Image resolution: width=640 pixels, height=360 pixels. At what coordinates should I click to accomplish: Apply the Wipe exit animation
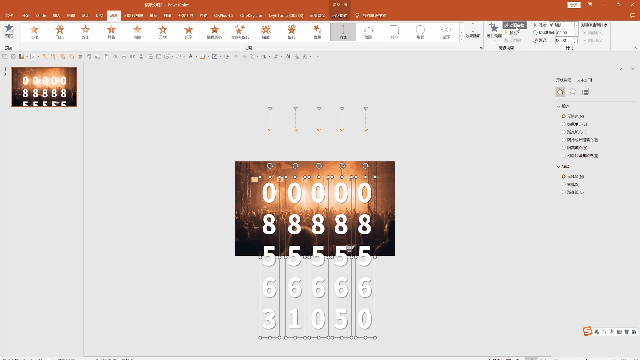137,32
